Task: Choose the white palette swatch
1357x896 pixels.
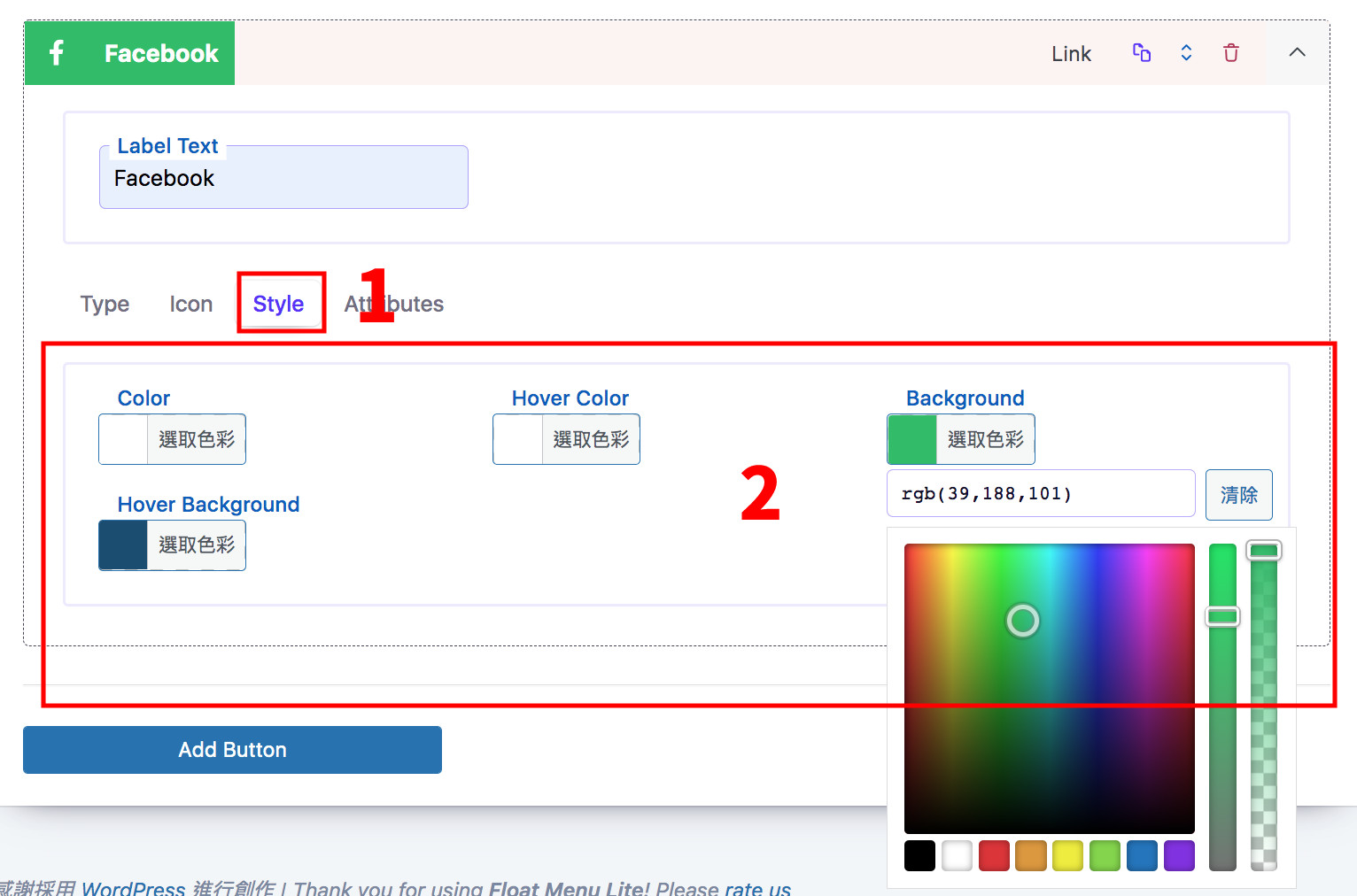Action: pos(957,856)
